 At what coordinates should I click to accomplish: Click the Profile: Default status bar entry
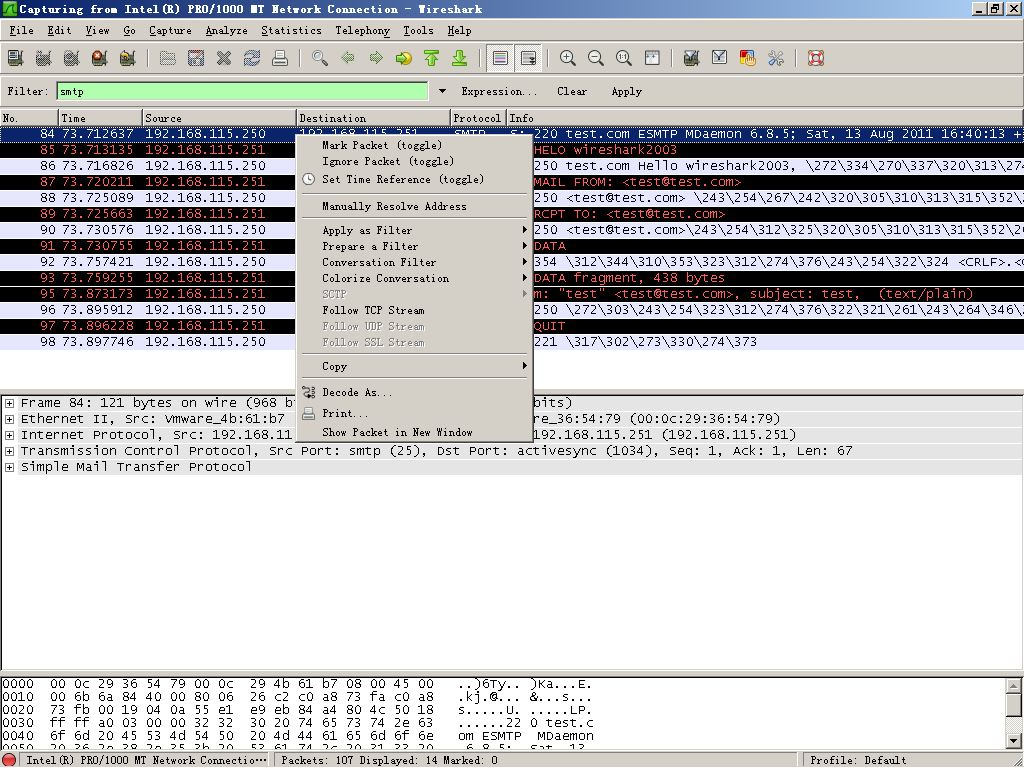(x=858, y=760)
